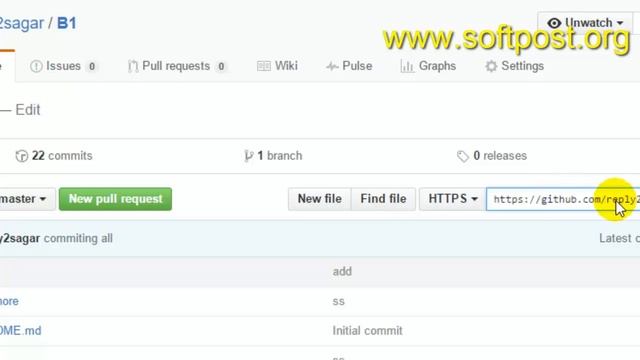Screen dimensions: 640x360
Task: Click the commits history clock icon
Action: (x=22, y=156)
